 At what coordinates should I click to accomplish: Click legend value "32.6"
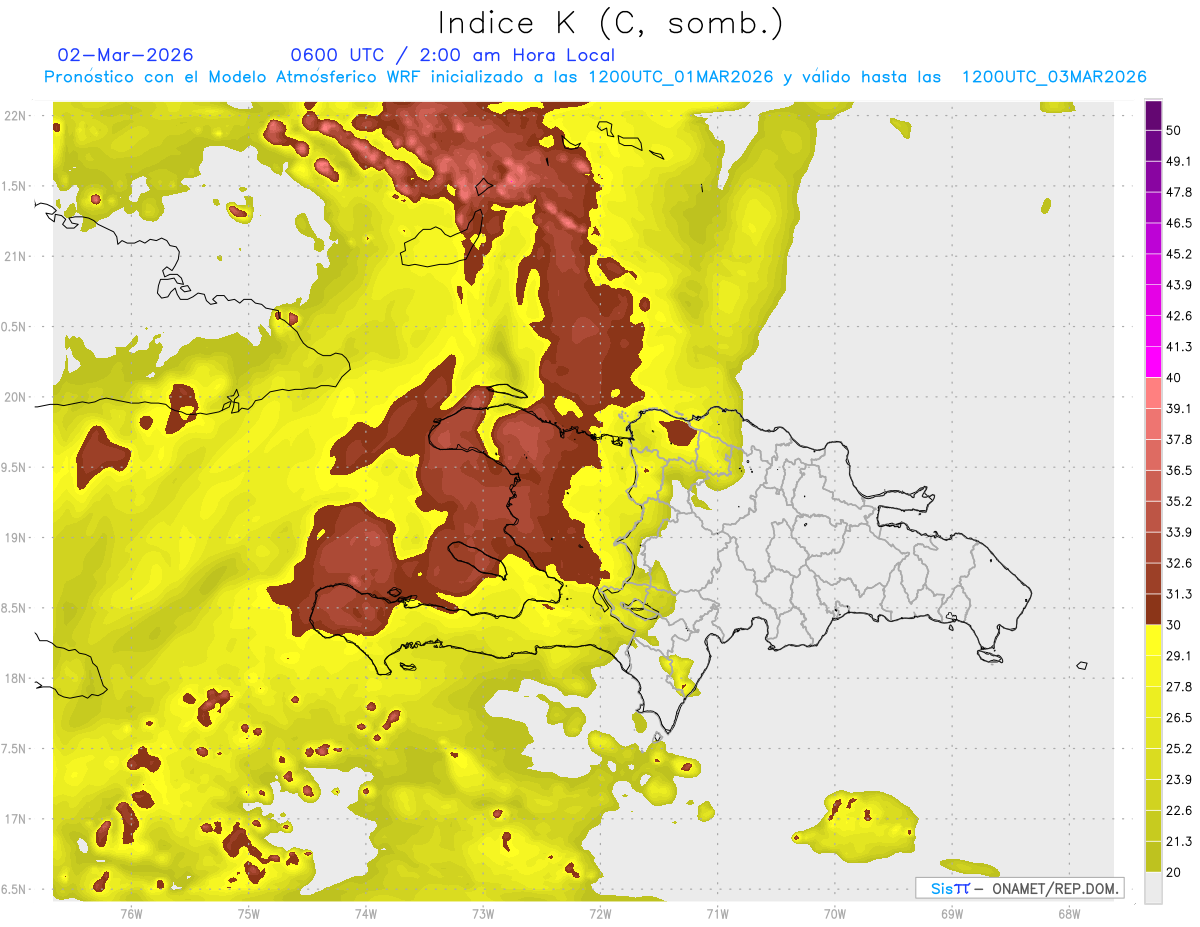click(x=1179, y=563)
